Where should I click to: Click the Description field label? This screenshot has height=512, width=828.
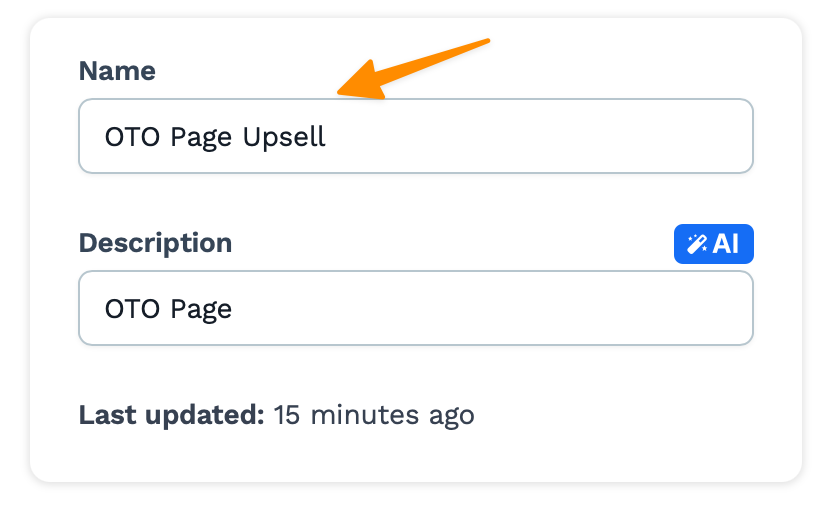pyautogui.click(x=155, y=243)
